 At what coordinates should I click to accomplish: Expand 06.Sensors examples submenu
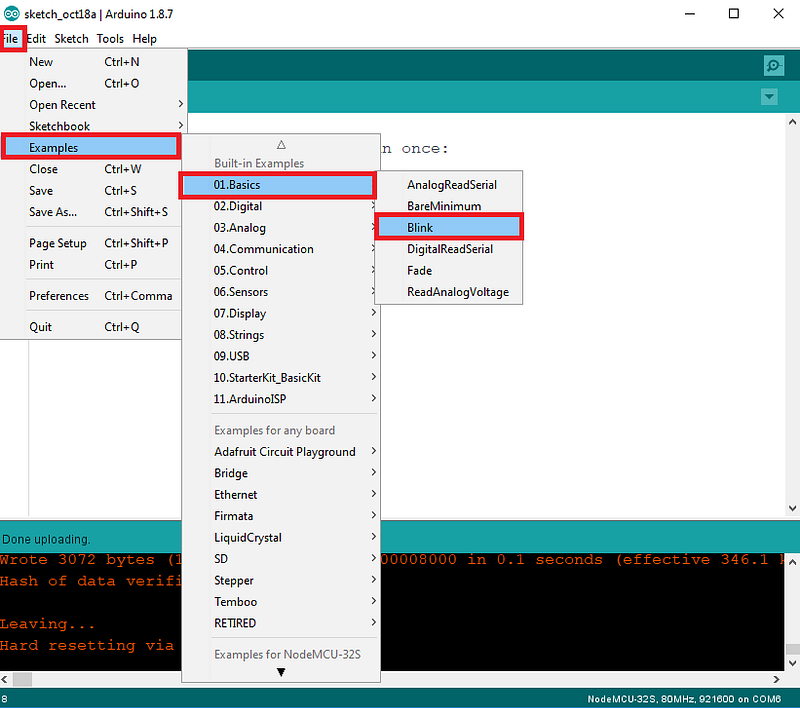click(281, 292)
